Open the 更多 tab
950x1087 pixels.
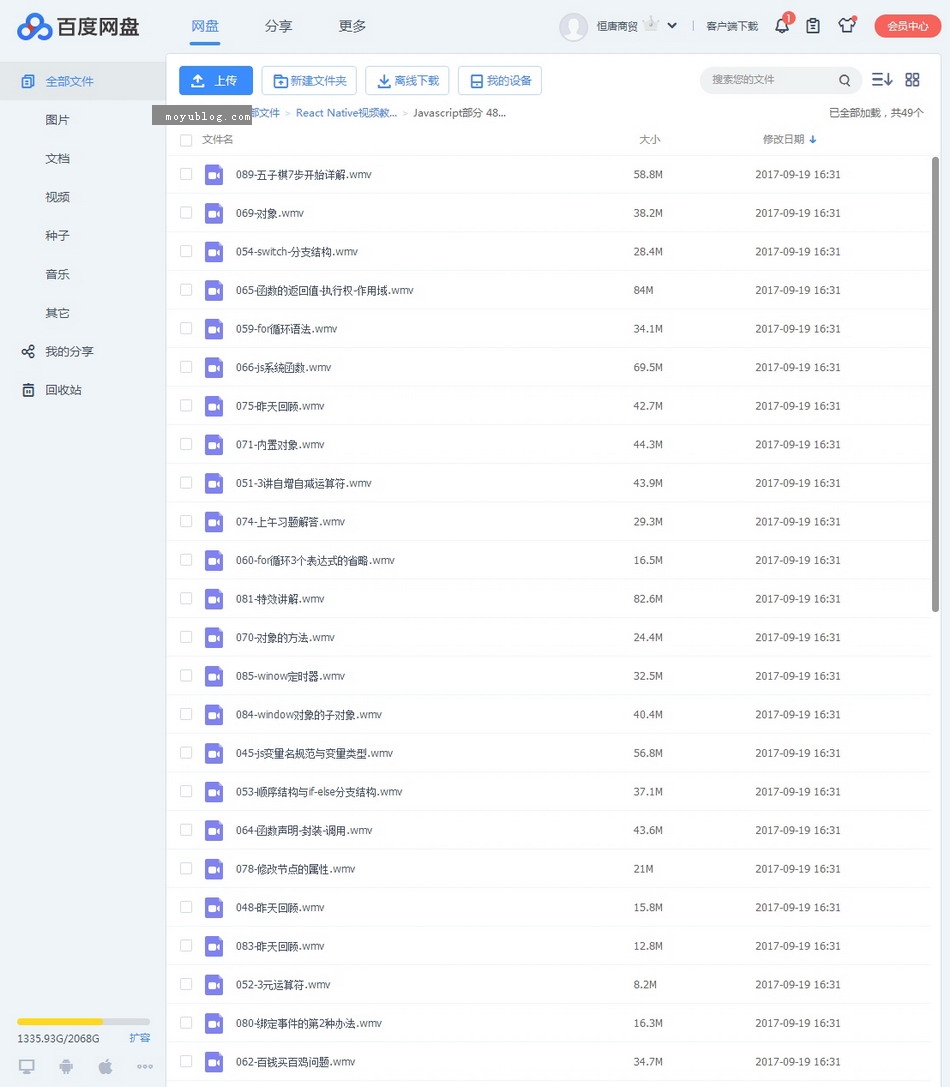click(352, 26)
